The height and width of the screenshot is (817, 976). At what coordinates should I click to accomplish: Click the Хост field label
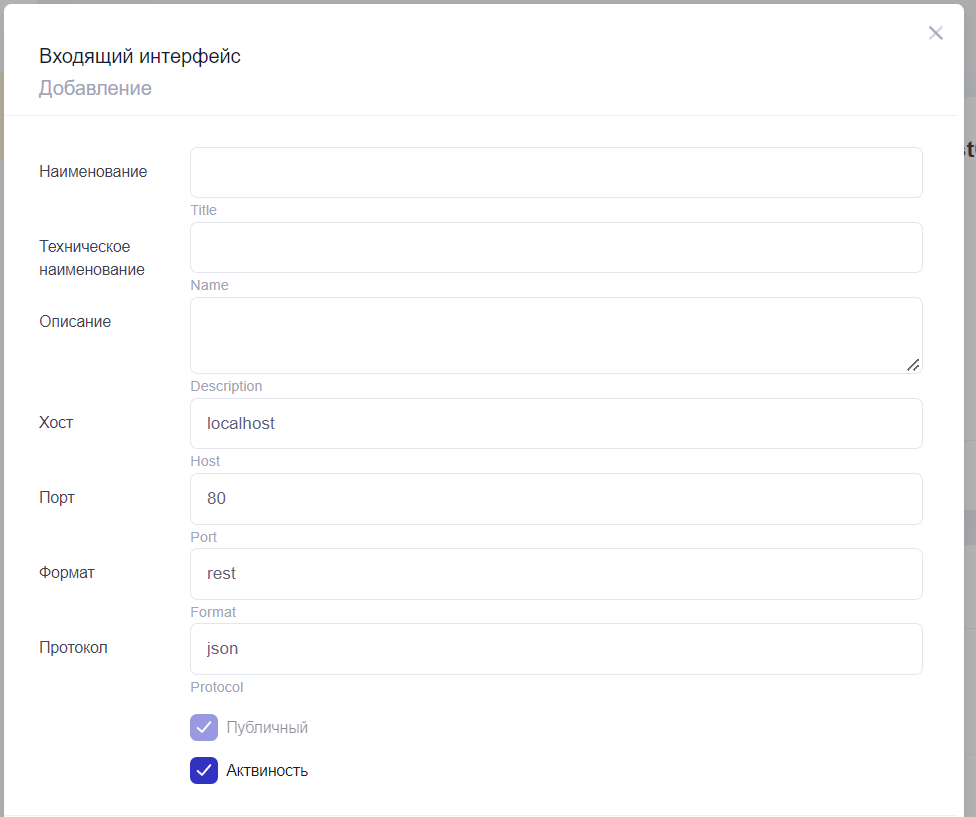[56, 423]
